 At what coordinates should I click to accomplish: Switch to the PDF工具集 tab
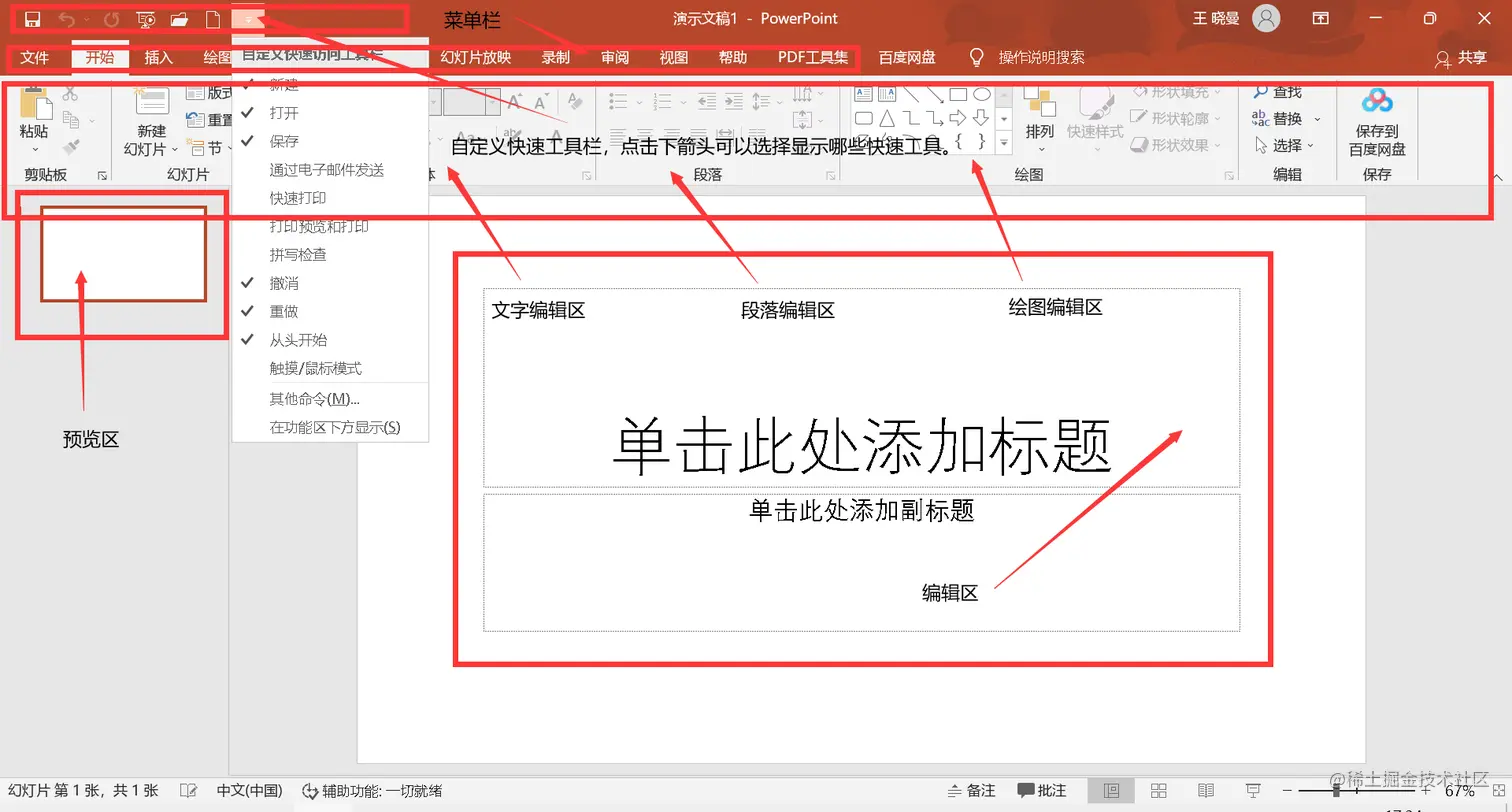tap(813, 57)
